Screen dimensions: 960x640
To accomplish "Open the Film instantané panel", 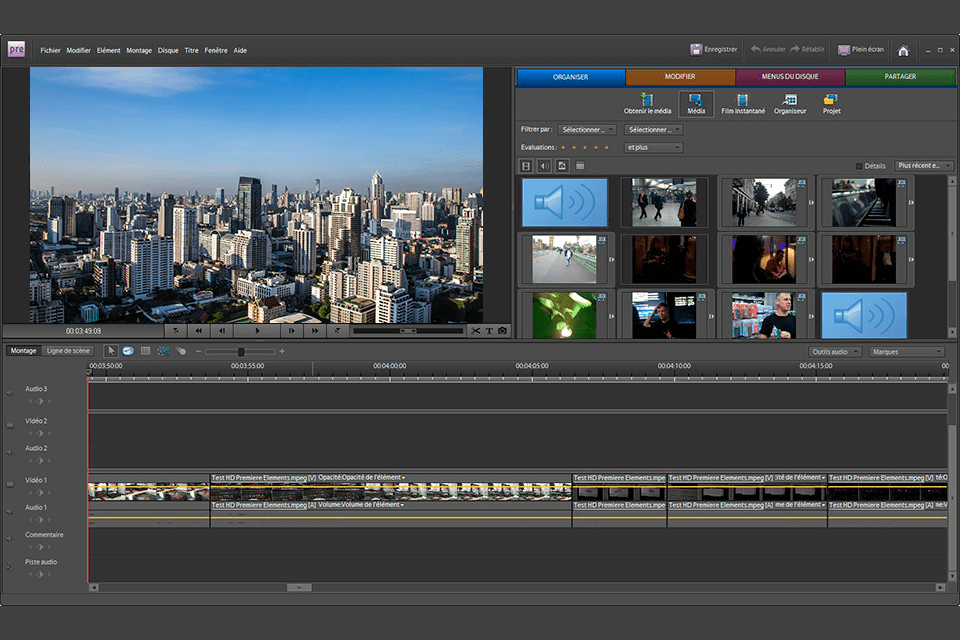I will click(x=742, y=100).
